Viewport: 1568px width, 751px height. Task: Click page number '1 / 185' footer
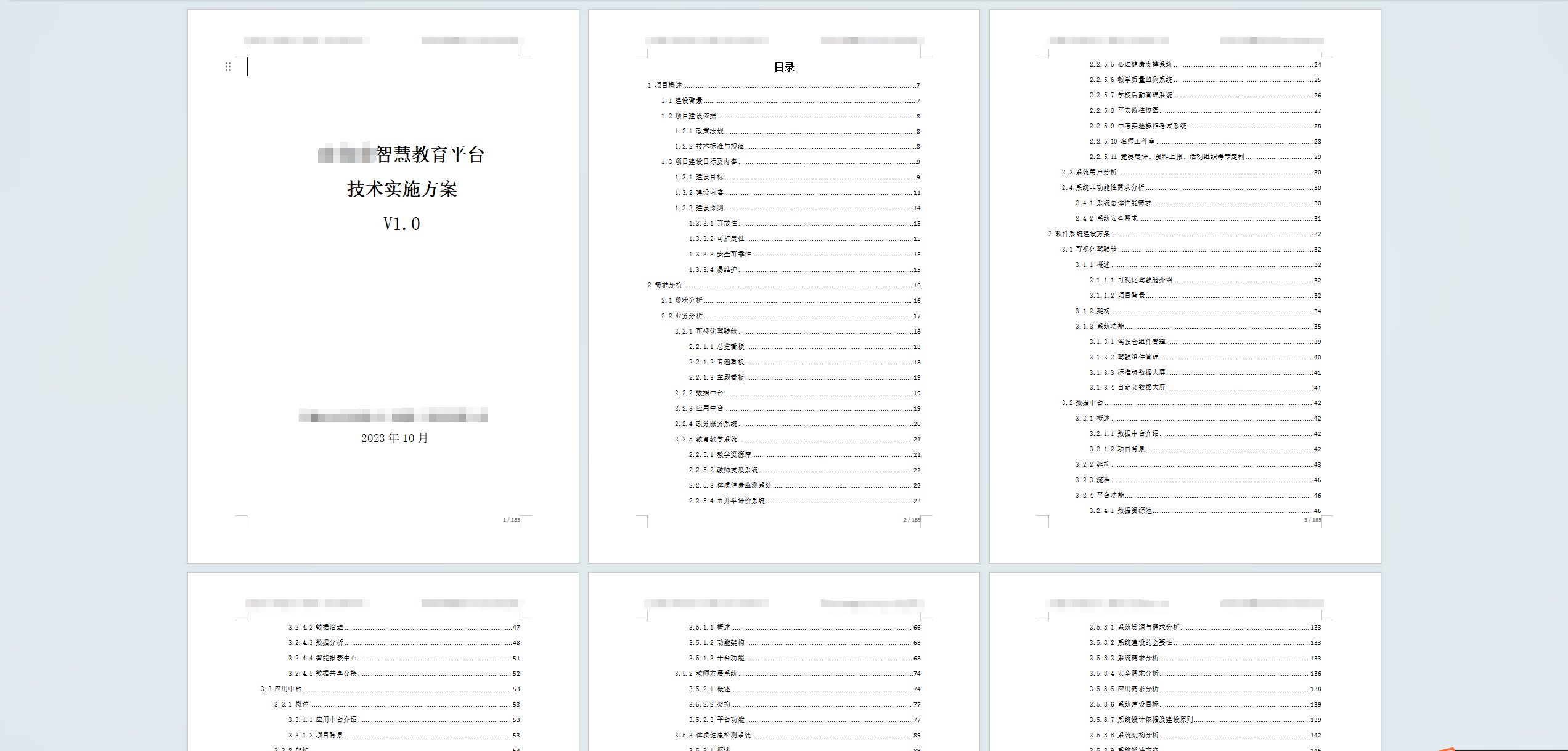[x=511, y=520]
